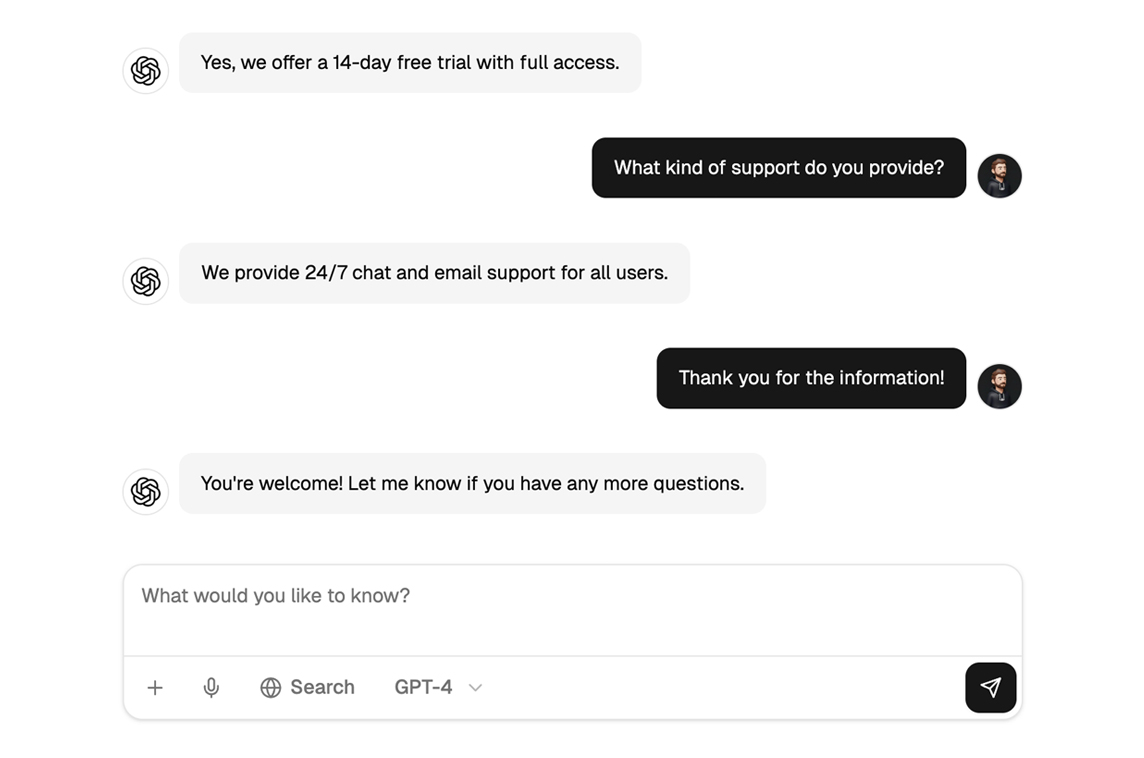Open the GPT-4 model dropdown
Image resolution: width=1144 pixels, height=758 pixels.
pos(438,687)
